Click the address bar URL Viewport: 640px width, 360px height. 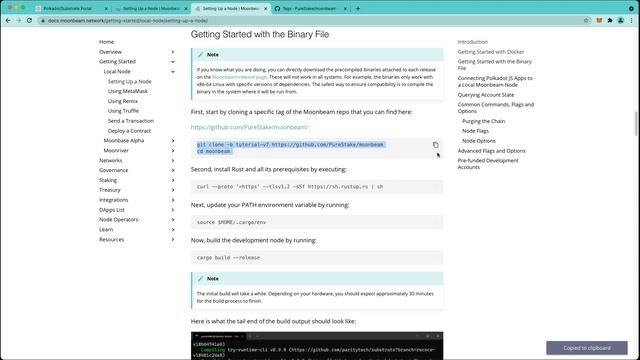click(128, 20)
